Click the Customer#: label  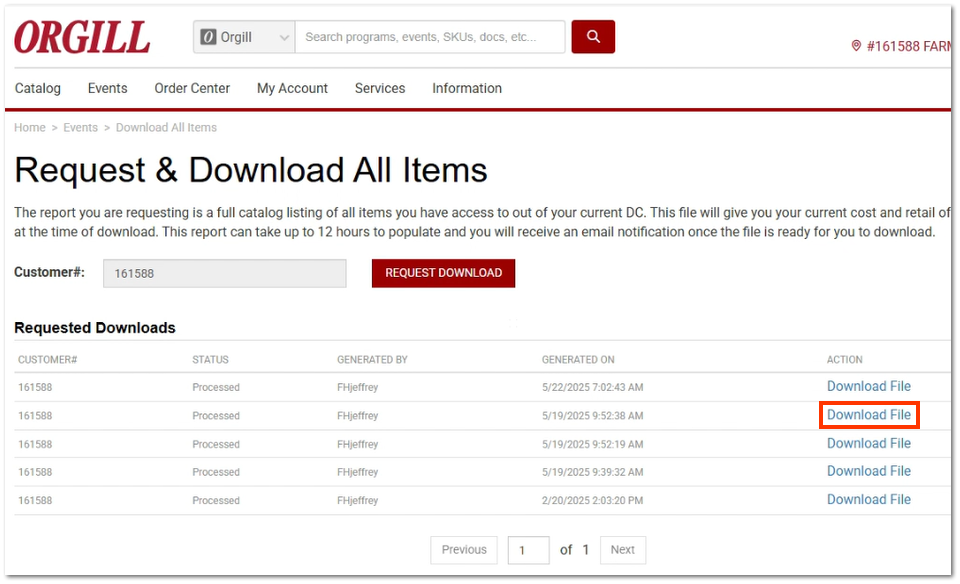tap(50, 272)
